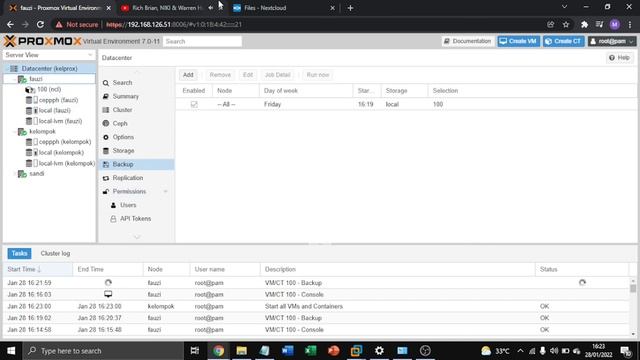Open Job Detail for the backup
The image size is (640, 360).
(278, 75)
